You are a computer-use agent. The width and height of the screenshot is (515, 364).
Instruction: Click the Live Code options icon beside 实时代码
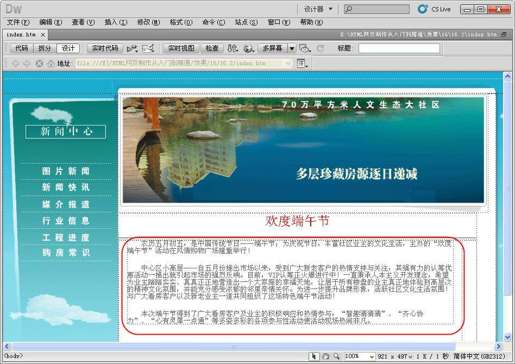coord(132,49)
